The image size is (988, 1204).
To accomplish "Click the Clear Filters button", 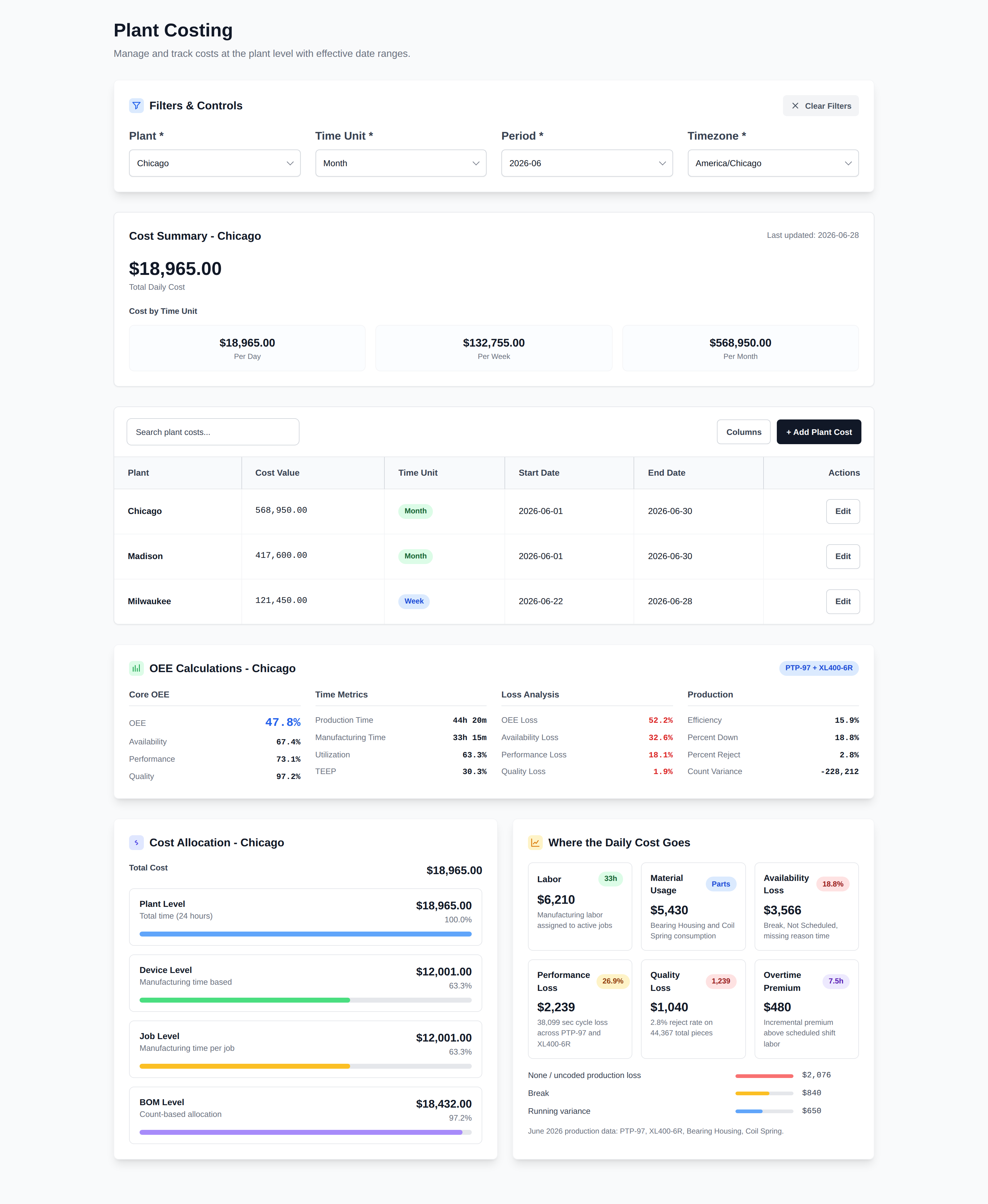I will click(x=821, y=106).
